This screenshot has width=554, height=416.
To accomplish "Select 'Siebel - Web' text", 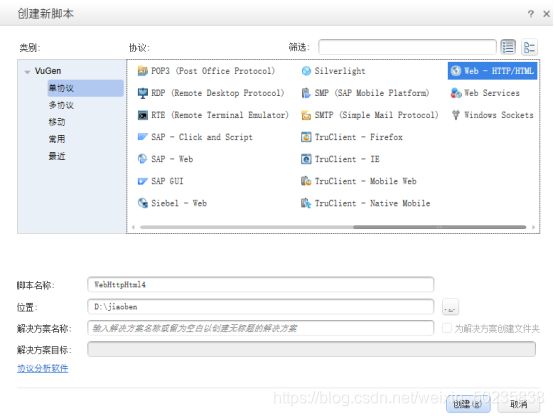I will point(179,203).
